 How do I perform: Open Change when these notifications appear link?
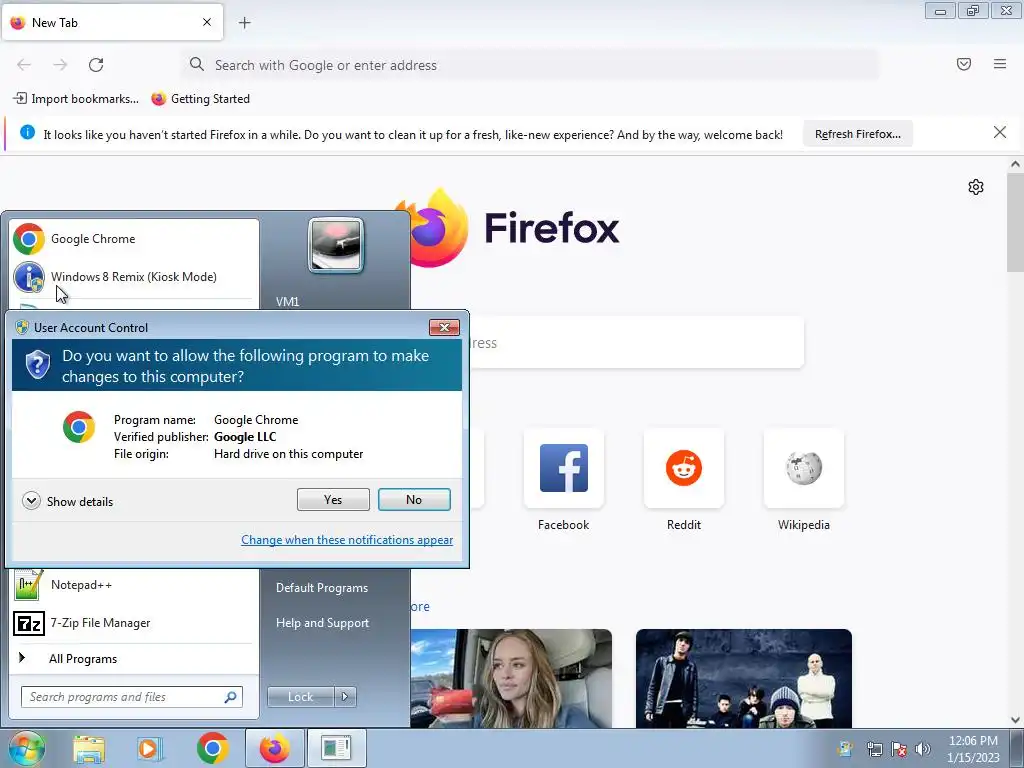[x=347, y=540]
